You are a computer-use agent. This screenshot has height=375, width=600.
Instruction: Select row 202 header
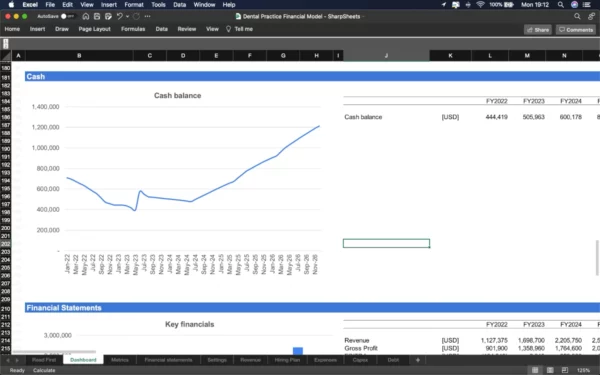6,244
